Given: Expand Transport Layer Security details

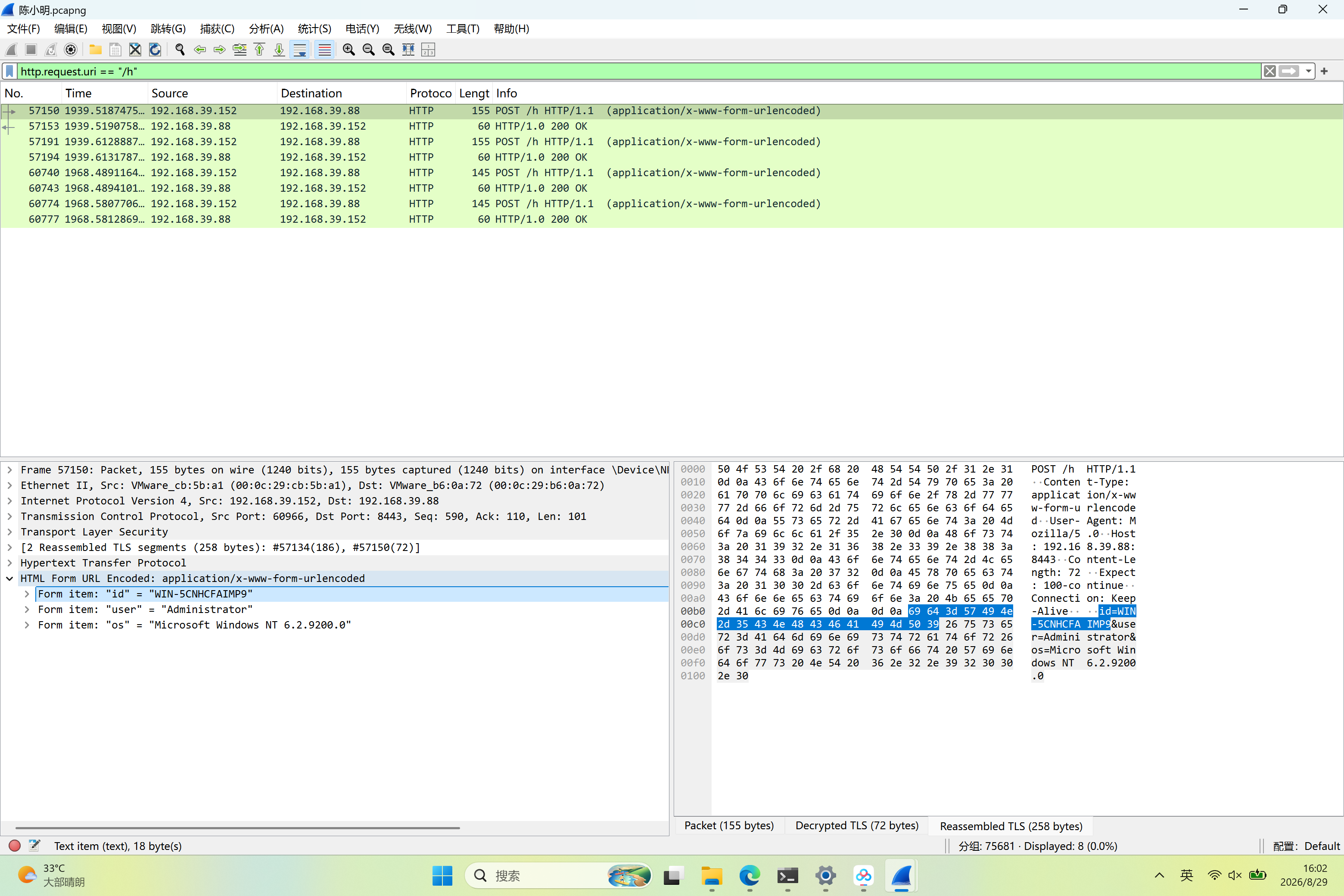Looking at the screenshot, I should pyautogui.click(x=10, y=532).
